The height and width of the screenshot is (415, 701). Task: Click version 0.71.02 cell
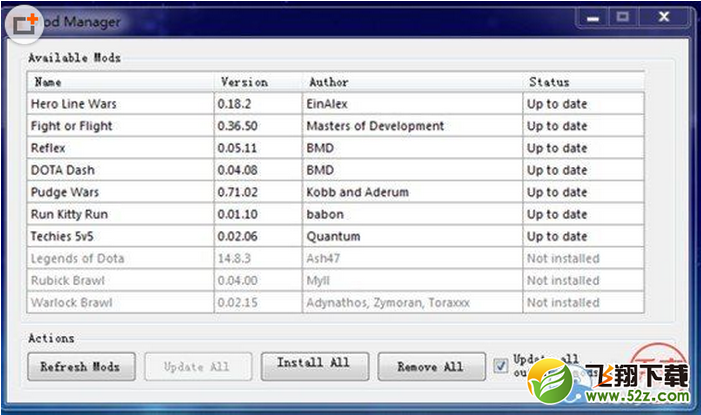258,192
